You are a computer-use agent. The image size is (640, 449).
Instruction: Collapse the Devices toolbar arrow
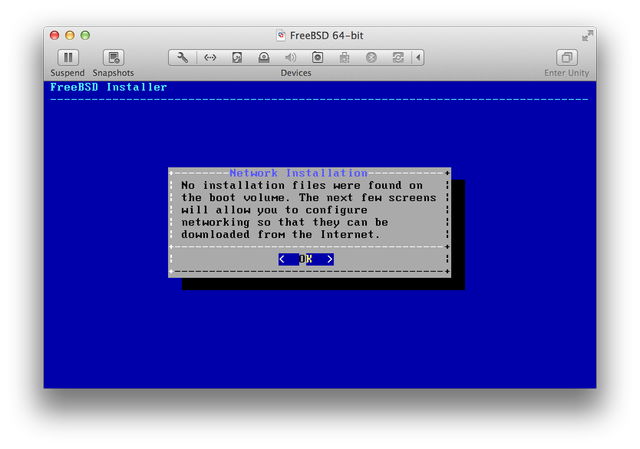pos(418,58)
